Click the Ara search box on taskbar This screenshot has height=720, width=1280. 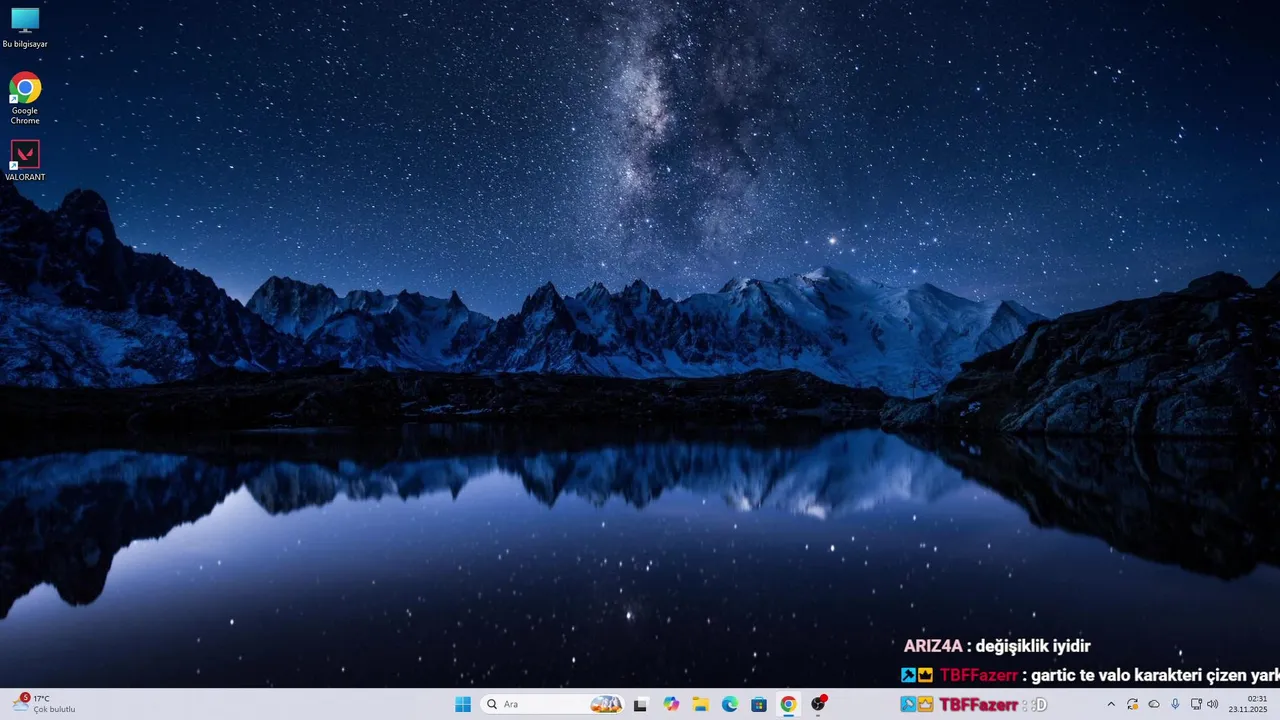tap(553, 704)
